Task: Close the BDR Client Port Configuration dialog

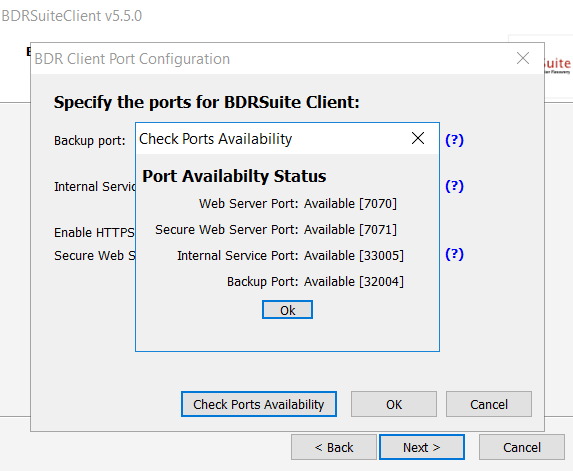Action: pos(523,58)
